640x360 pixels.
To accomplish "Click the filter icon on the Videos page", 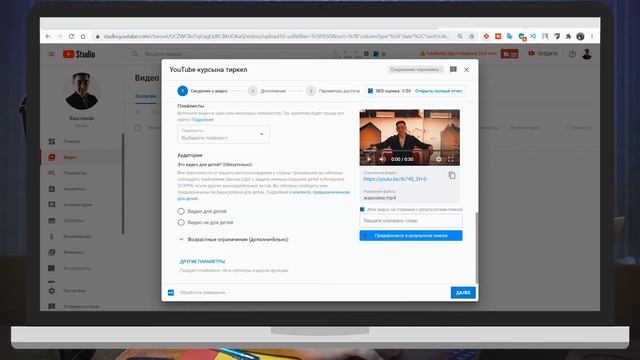I will [x=138, y=111].
